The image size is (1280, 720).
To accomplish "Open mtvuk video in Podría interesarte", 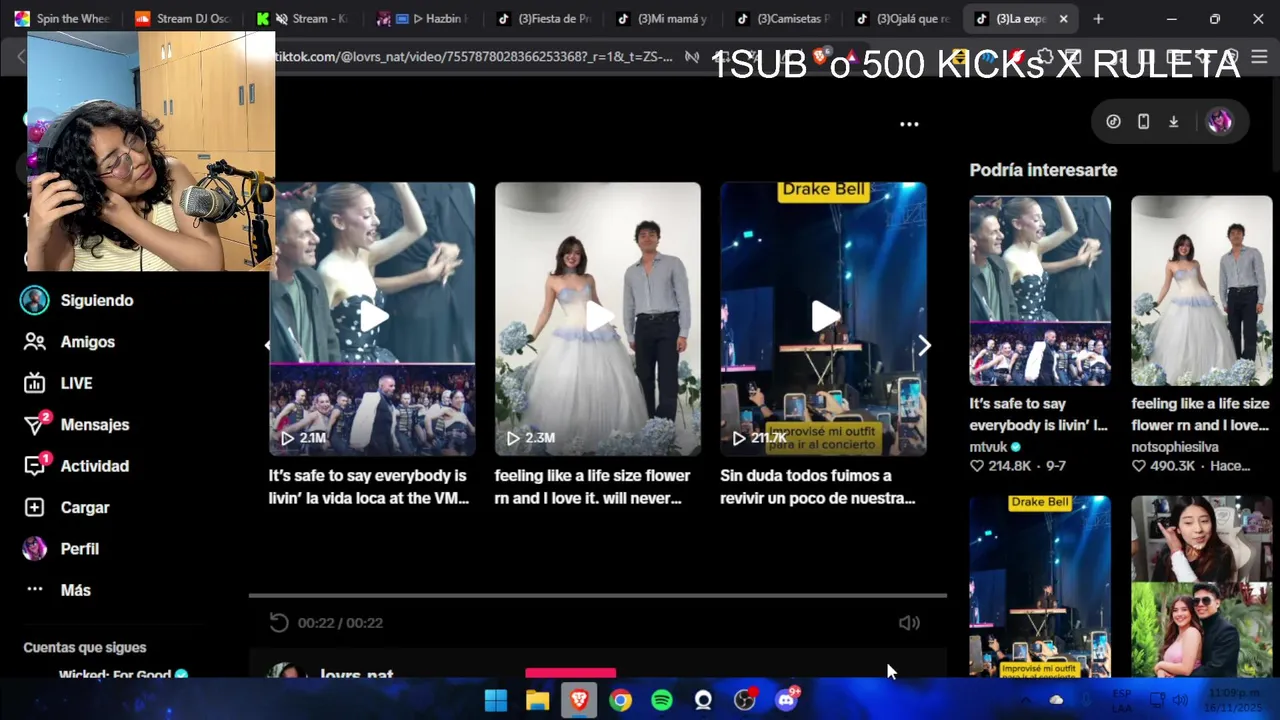I will click(x=1040, y=291).
